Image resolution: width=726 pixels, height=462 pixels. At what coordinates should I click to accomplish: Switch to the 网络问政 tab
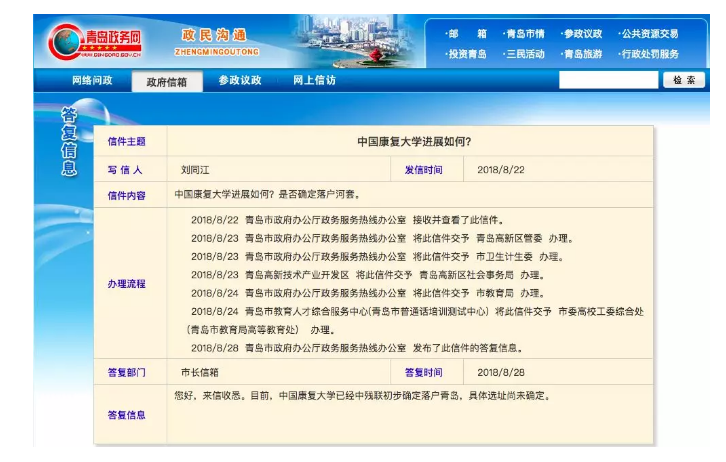coord(92,81)
